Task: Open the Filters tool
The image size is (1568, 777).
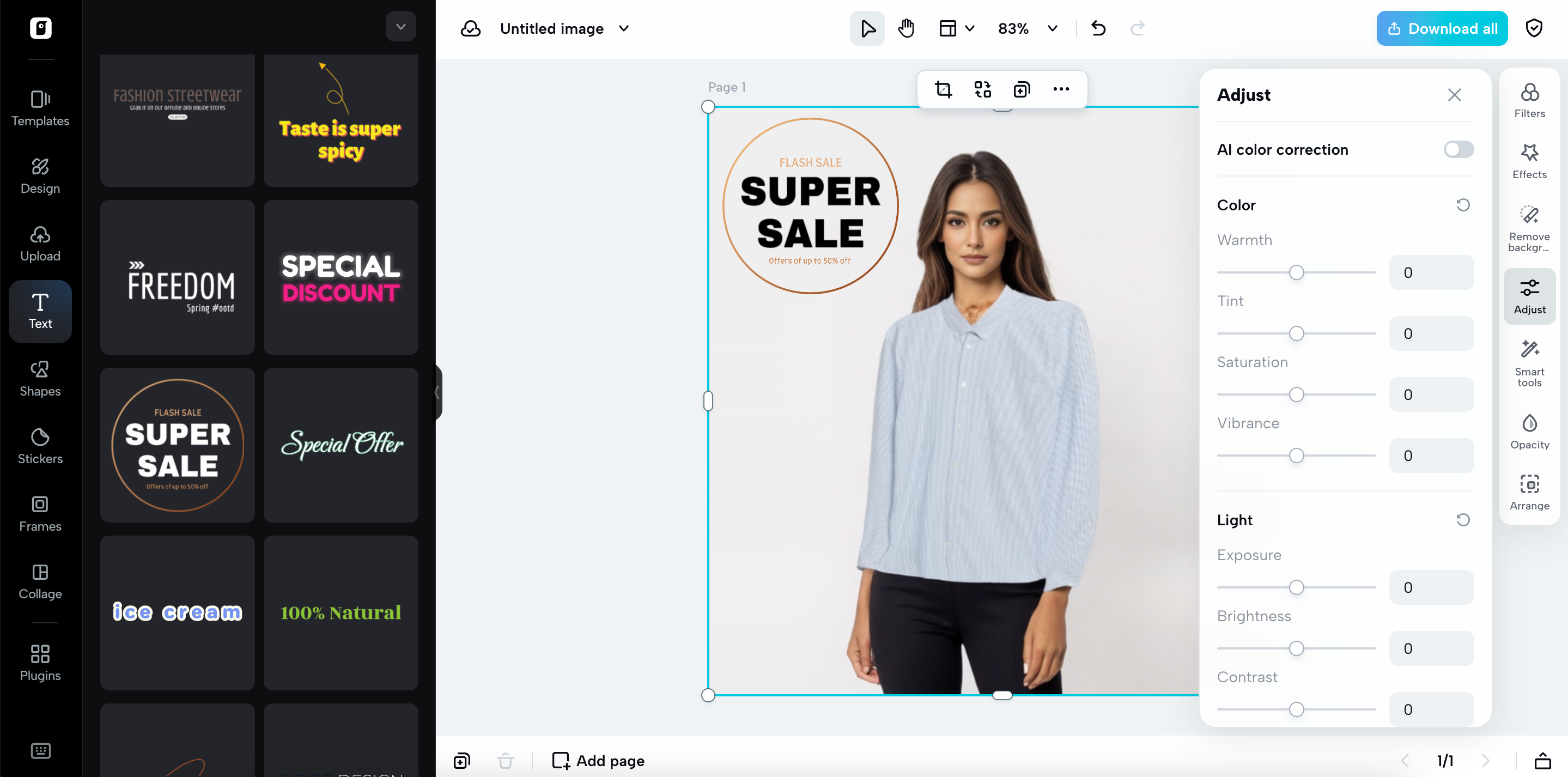Action: pyautogui.click(x=1529, y=101)
